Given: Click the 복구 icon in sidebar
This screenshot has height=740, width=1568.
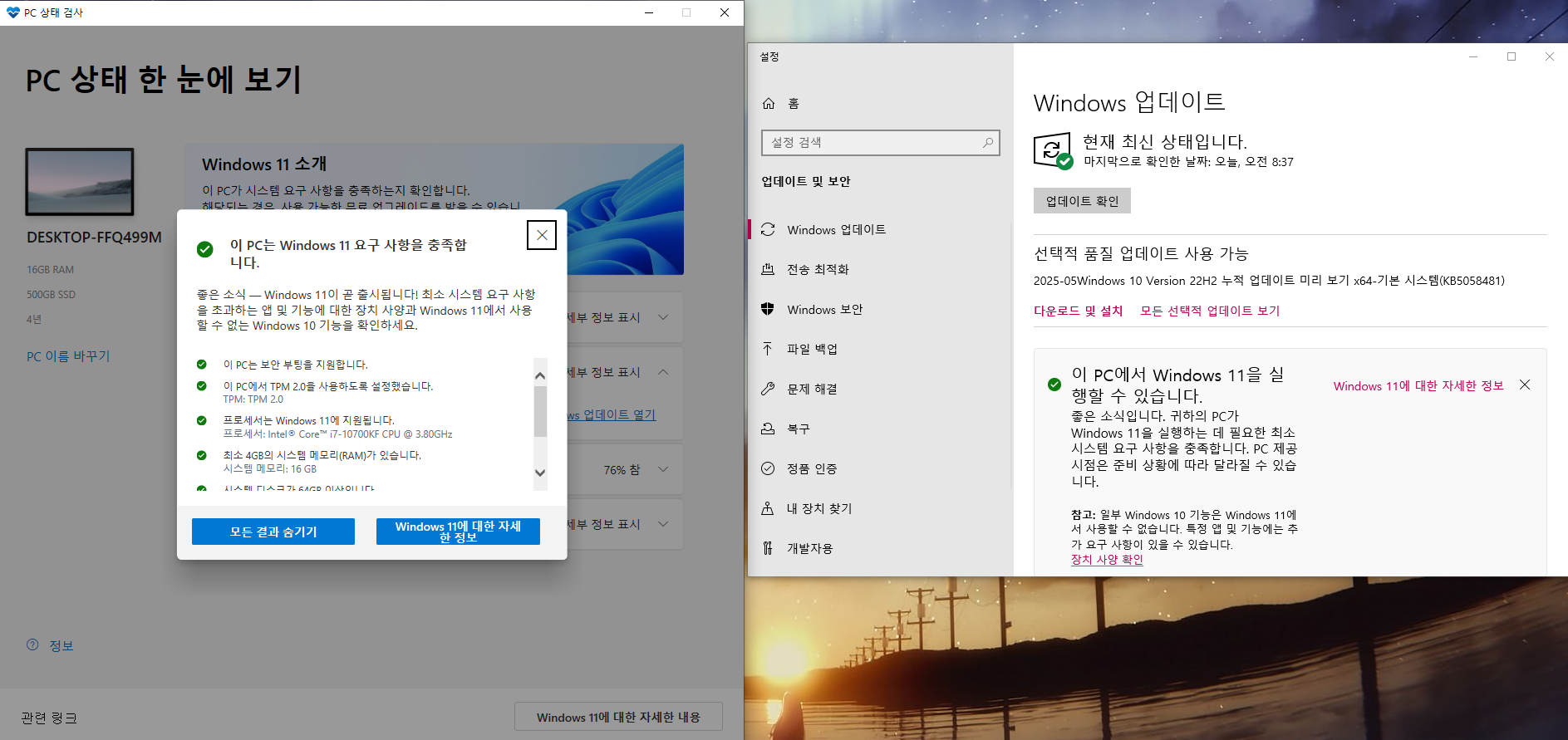Looking at the screenshot, I should point(768,429).
